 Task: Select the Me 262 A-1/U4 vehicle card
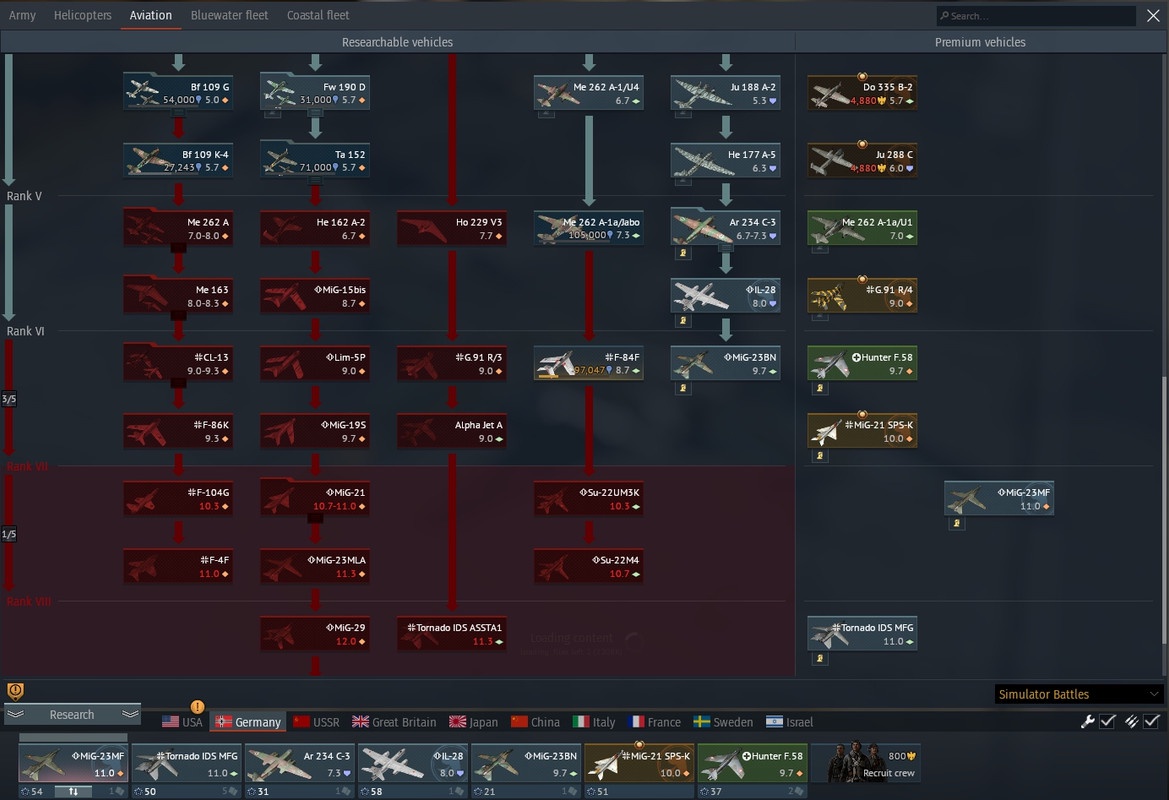589,92
